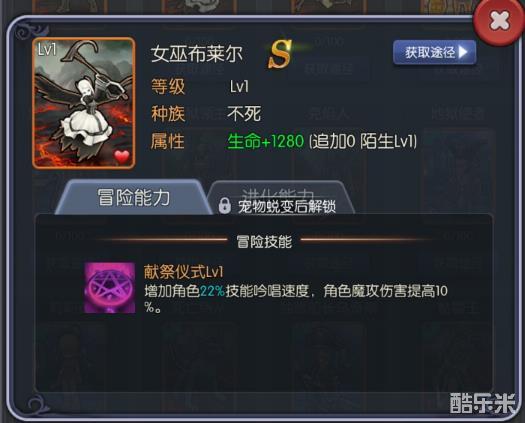Click the 22% chant speed value
The width and height of the screenshot is (525, 423).
tap(212, 291)
